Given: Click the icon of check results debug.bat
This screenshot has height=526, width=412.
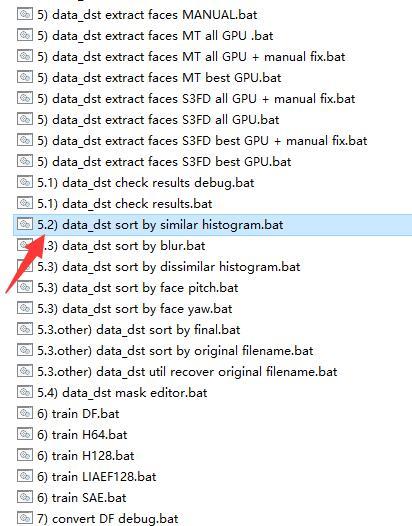Looking at the screenshot, I should pos(25,182).
